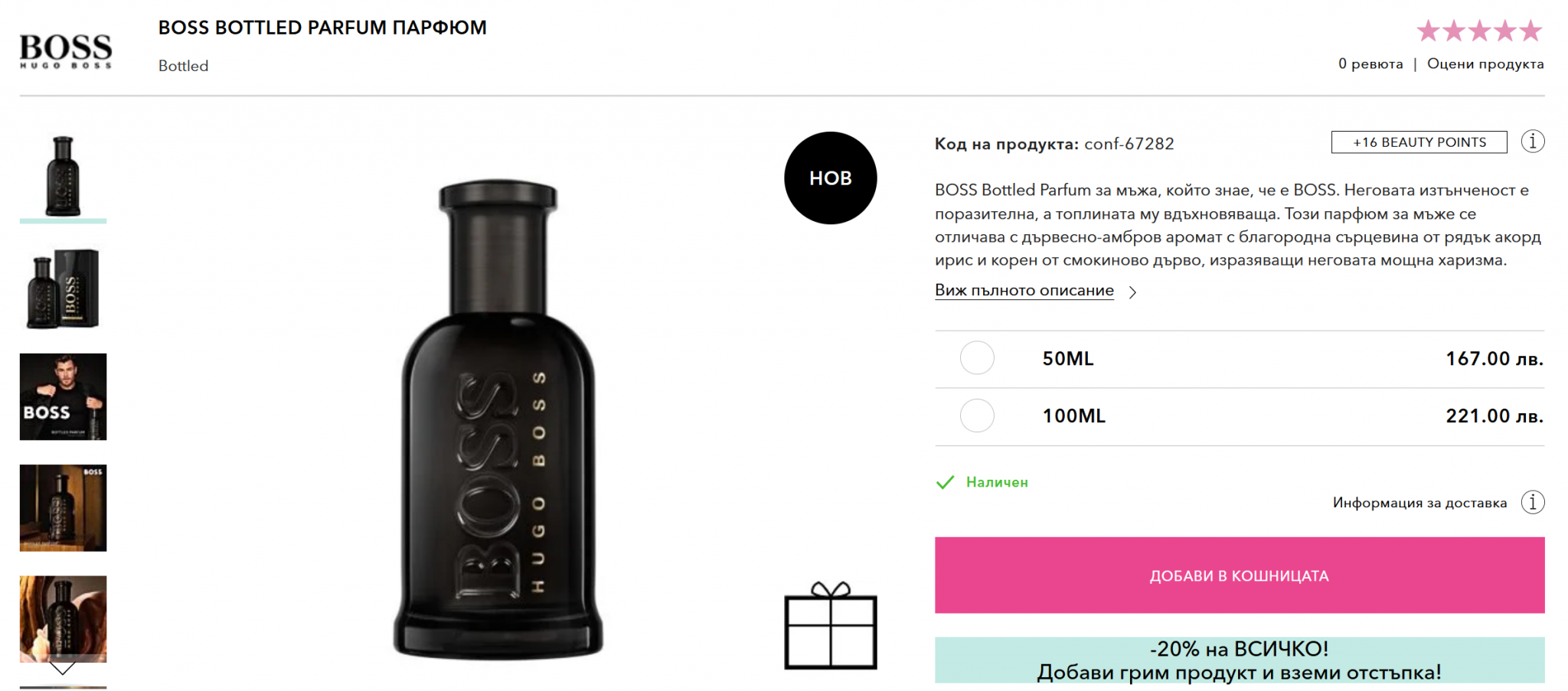Click the -20% на ВСИЧКО promo banner
The width and height of the screenshot is (1568, 691).
tap(1240, 660)
